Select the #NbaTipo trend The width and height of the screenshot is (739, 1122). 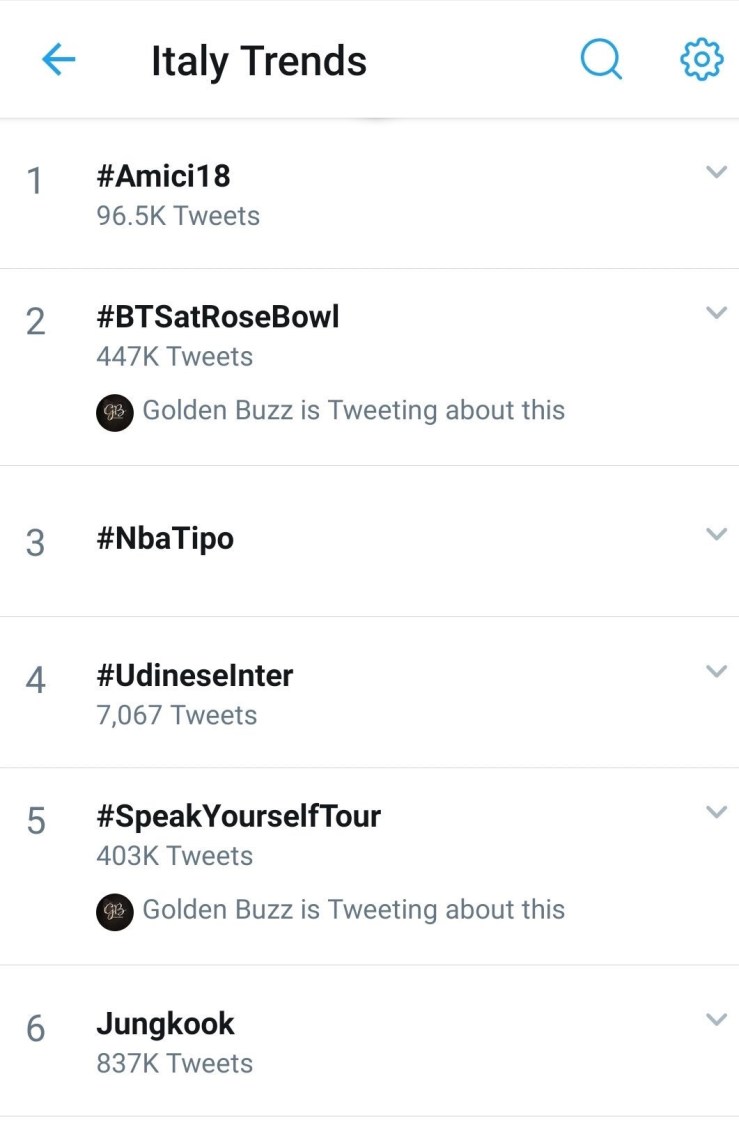[165, 539]
